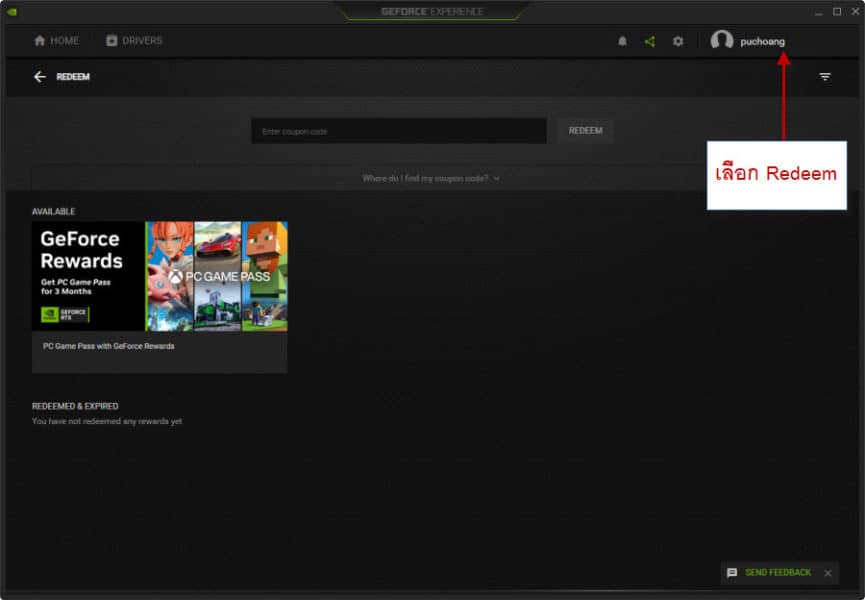Viewport: 865px width, 600px height.
Task: Open the filter icon in Redeem header
Action: pyautogui.click(x=825, y=77)
